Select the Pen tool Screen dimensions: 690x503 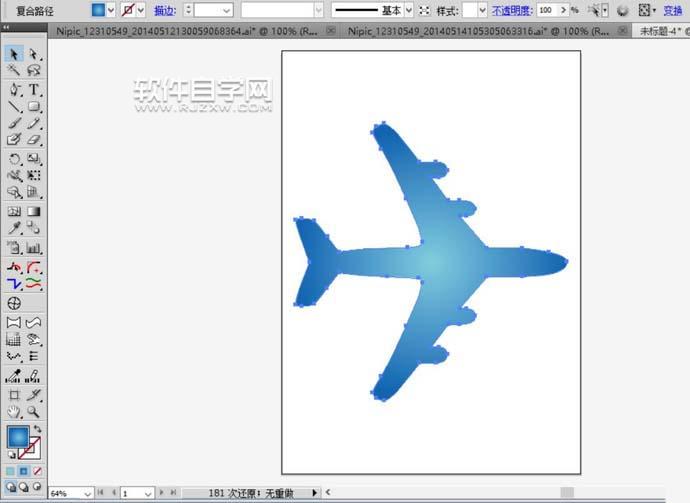[x=14, y=90]
